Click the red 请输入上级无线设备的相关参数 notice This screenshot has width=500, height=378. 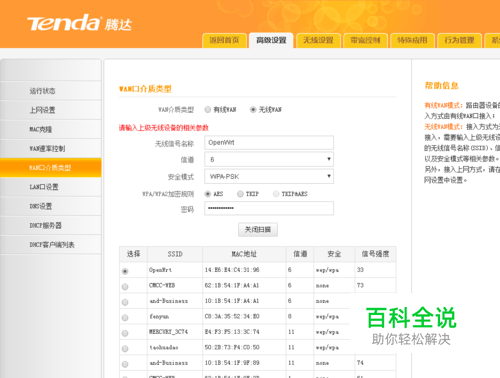point(164,128)
